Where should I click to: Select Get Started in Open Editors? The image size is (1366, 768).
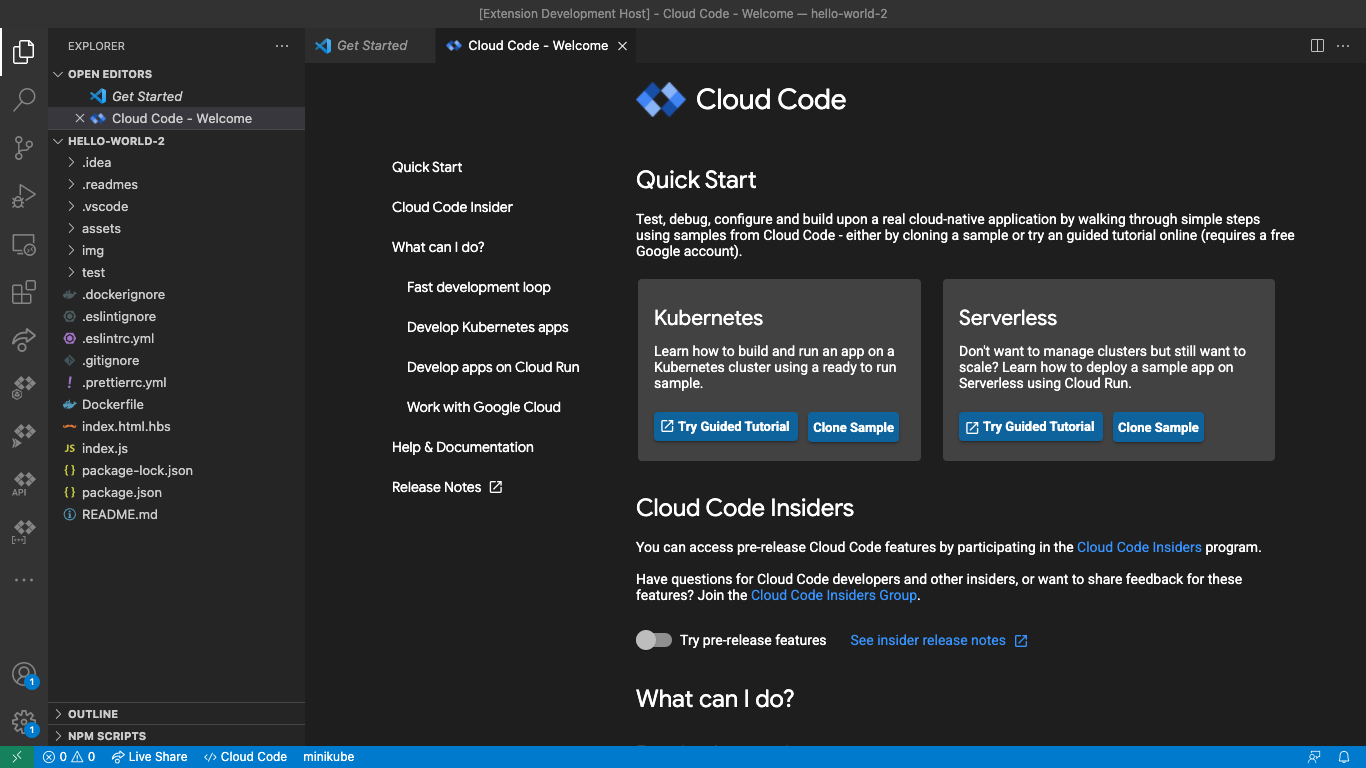pos(176,96)
